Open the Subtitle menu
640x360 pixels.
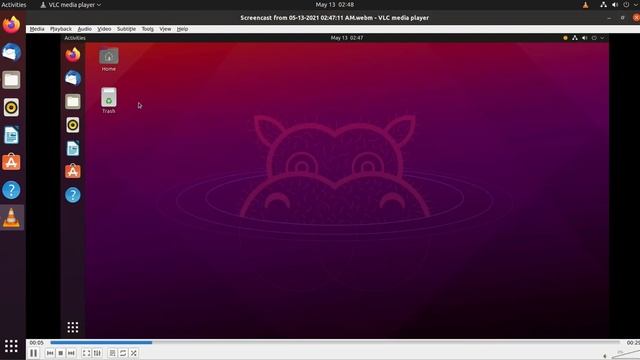pyautogui.click(x=126, y=29)
